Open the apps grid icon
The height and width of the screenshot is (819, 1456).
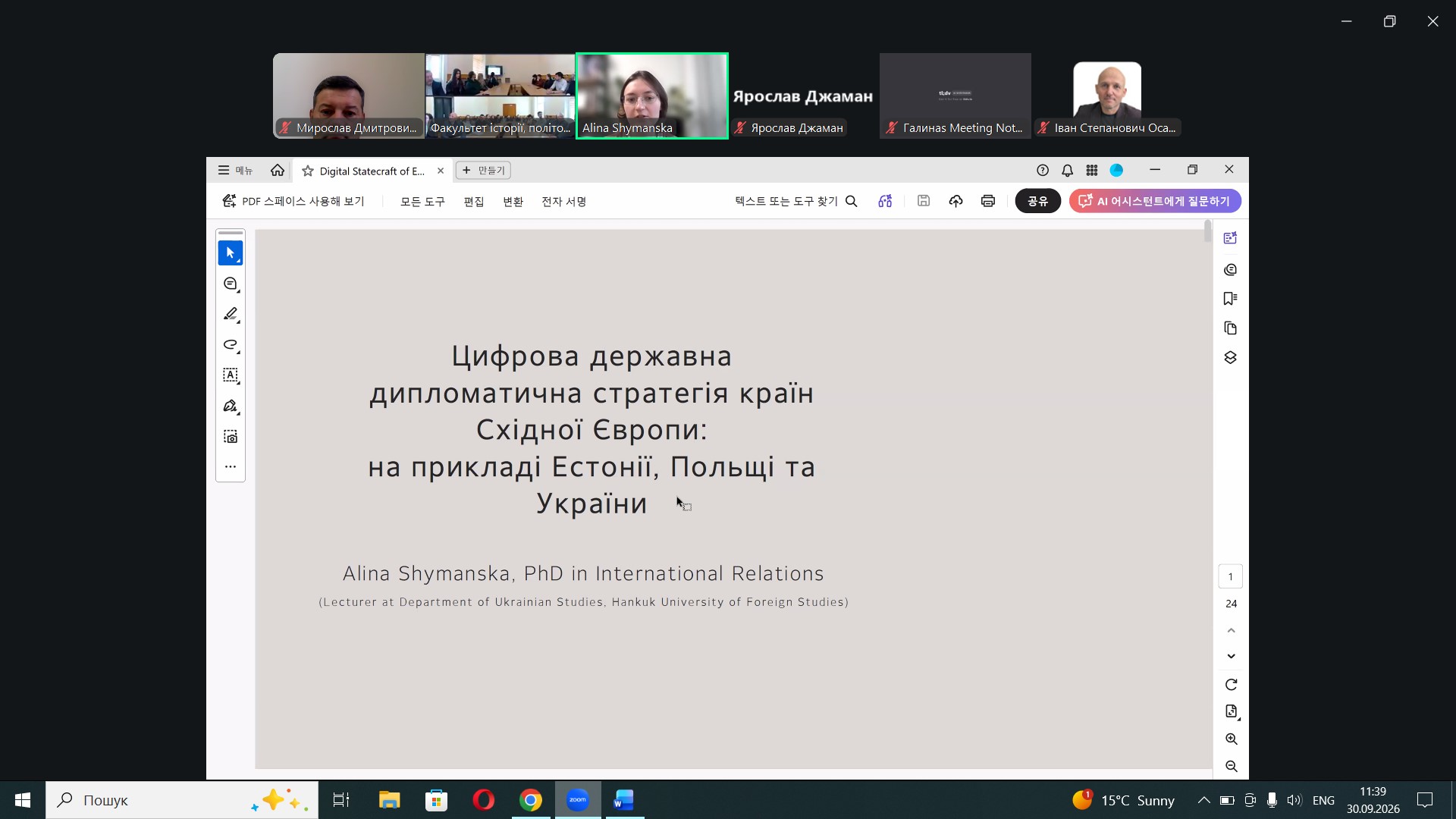click(x=1092, y=171)
